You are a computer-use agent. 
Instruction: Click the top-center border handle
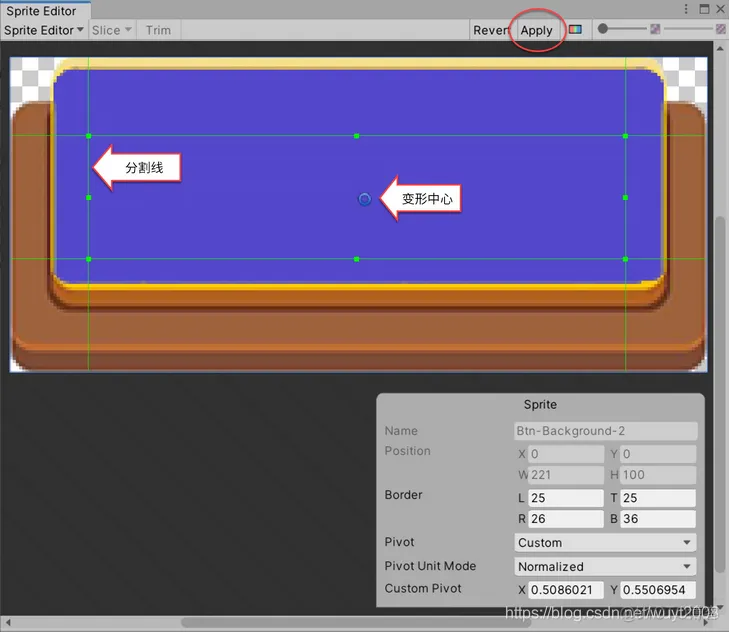pyautogui.click(x=357, y=136)
